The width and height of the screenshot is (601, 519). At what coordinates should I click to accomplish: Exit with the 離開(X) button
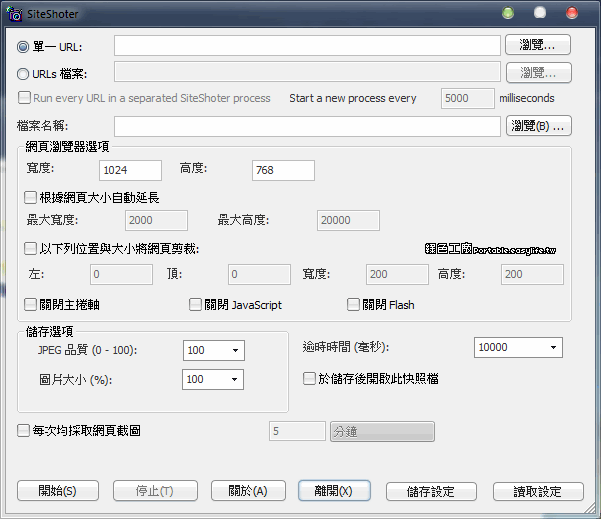pos(334,491)
